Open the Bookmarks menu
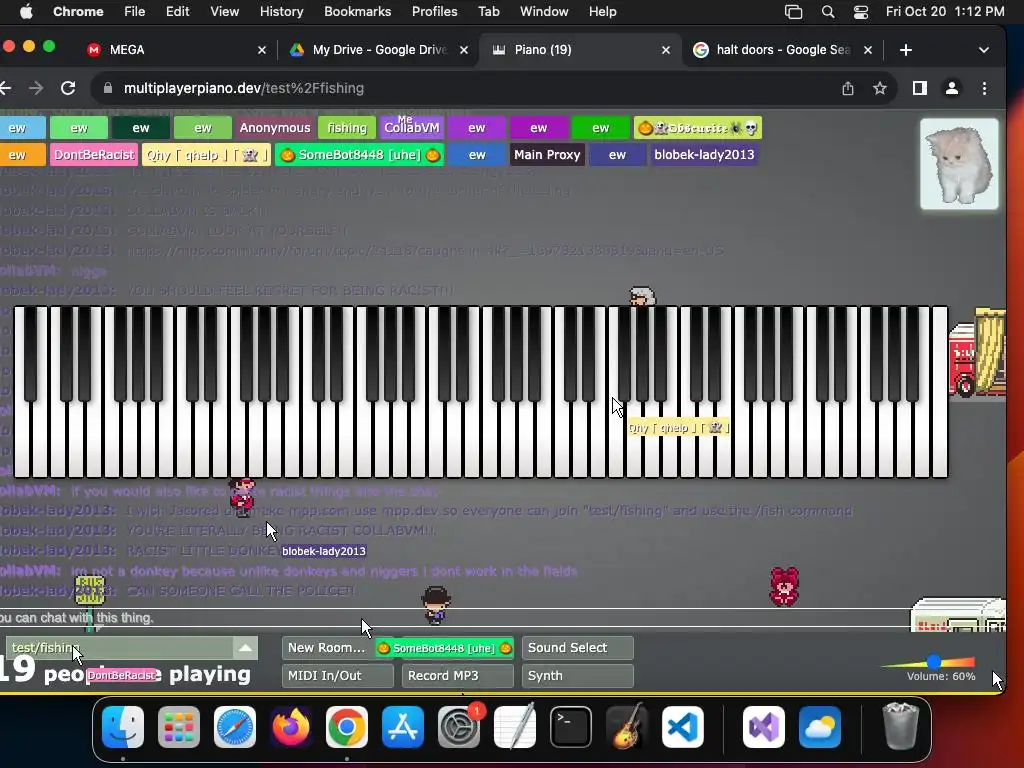 pyautogui.click(x=357, y=12)
